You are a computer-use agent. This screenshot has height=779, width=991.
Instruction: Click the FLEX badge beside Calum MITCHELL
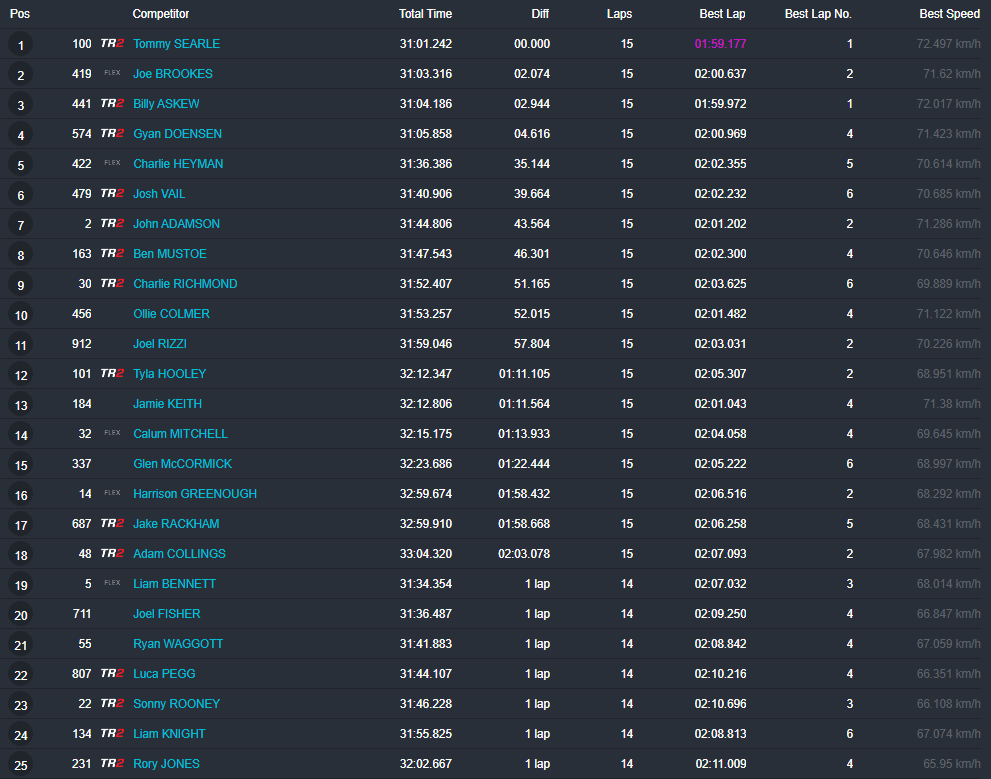pos(112,434)
